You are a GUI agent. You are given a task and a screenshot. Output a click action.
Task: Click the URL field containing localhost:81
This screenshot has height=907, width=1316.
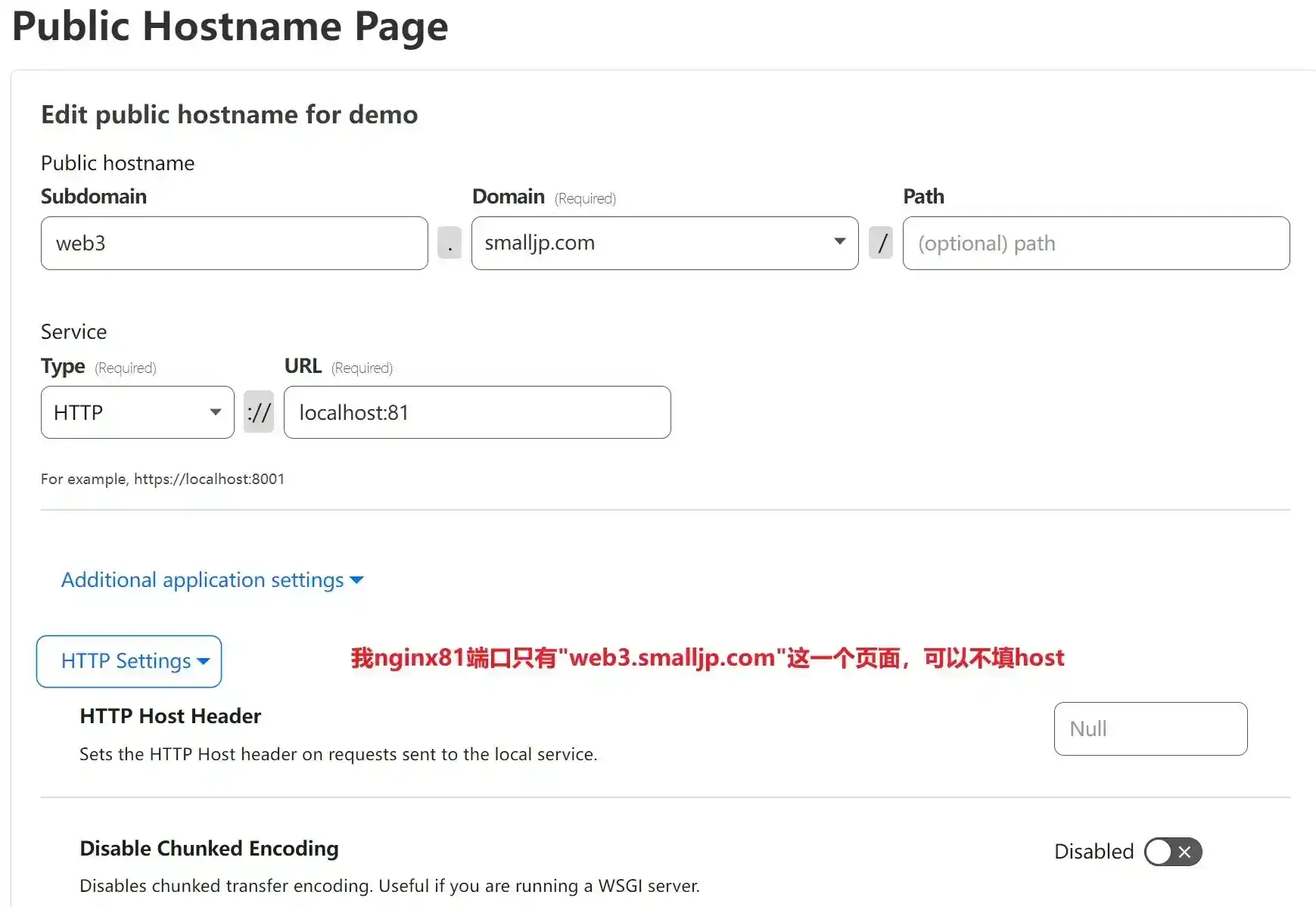(477, 412)
